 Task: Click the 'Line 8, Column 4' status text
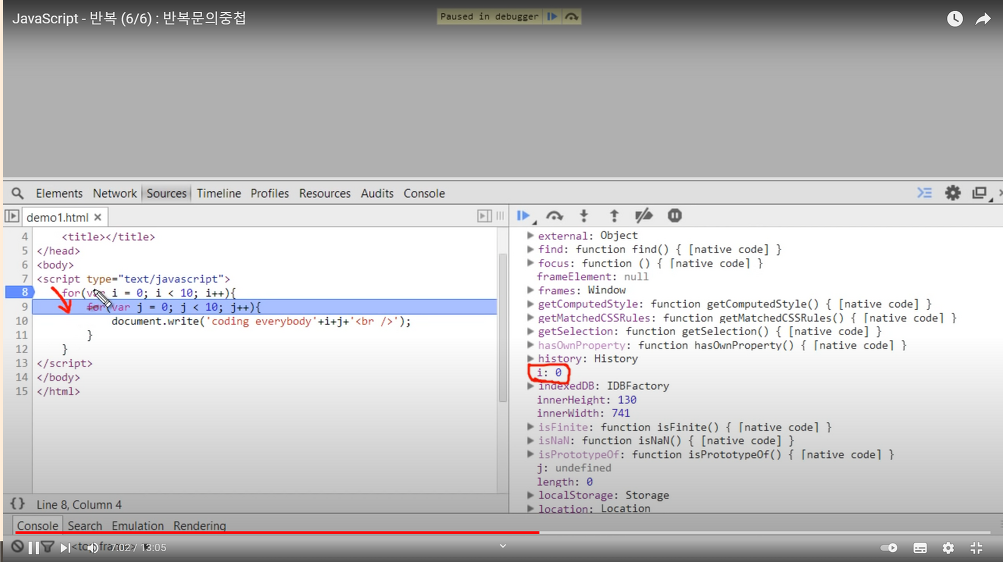79,504
